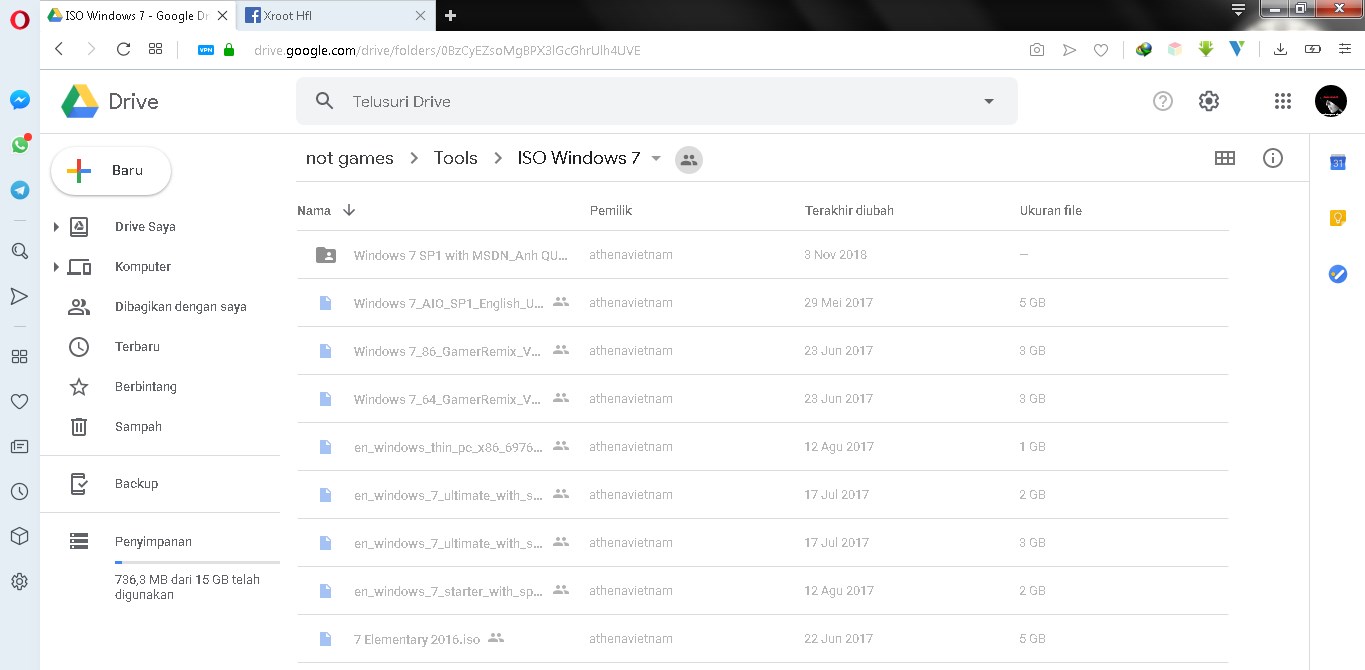The width and height of the screenshot is (1365, 670).
Task: Show folder details info icon
Action: (1273, 158)
